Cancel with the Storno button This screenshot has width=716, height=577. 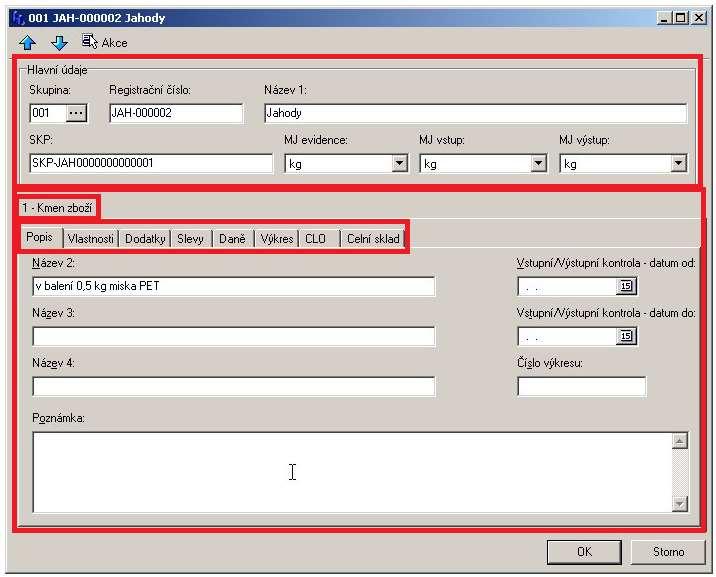(669, 552)
